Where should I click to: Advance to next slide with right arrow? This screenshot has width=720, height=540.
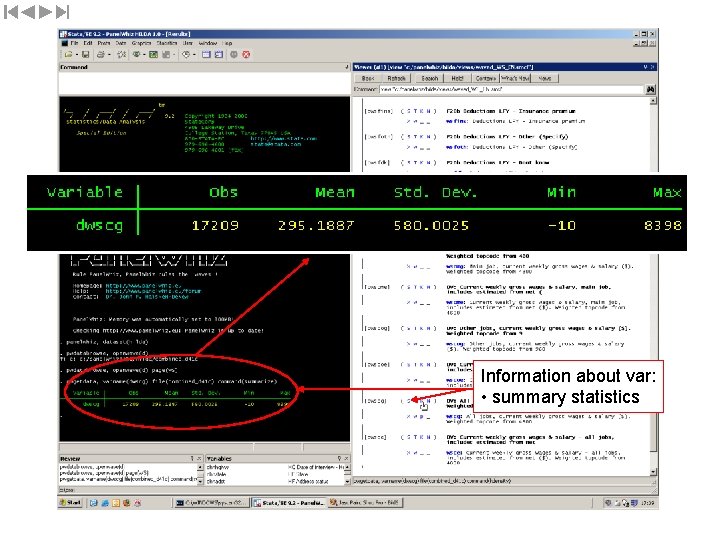(x=45, y=12)
